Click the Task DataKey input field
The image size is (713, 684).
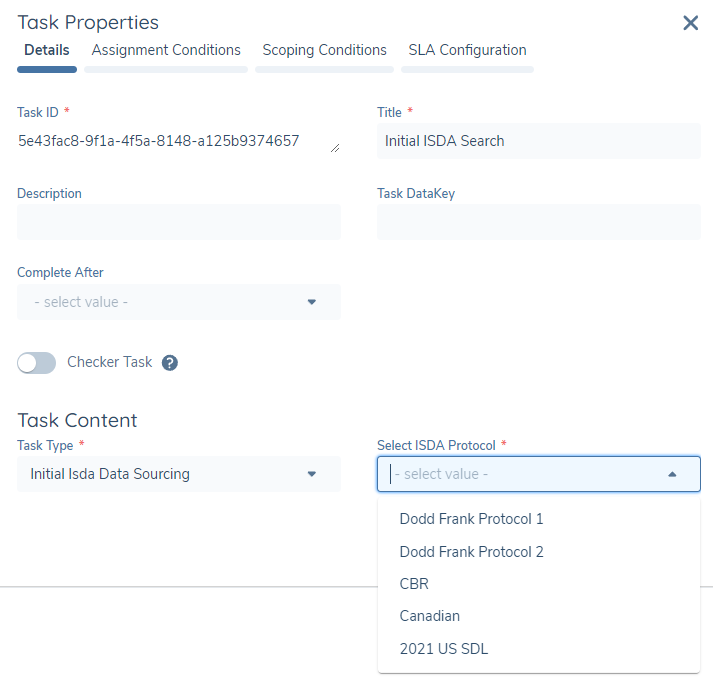coord(538,222)
